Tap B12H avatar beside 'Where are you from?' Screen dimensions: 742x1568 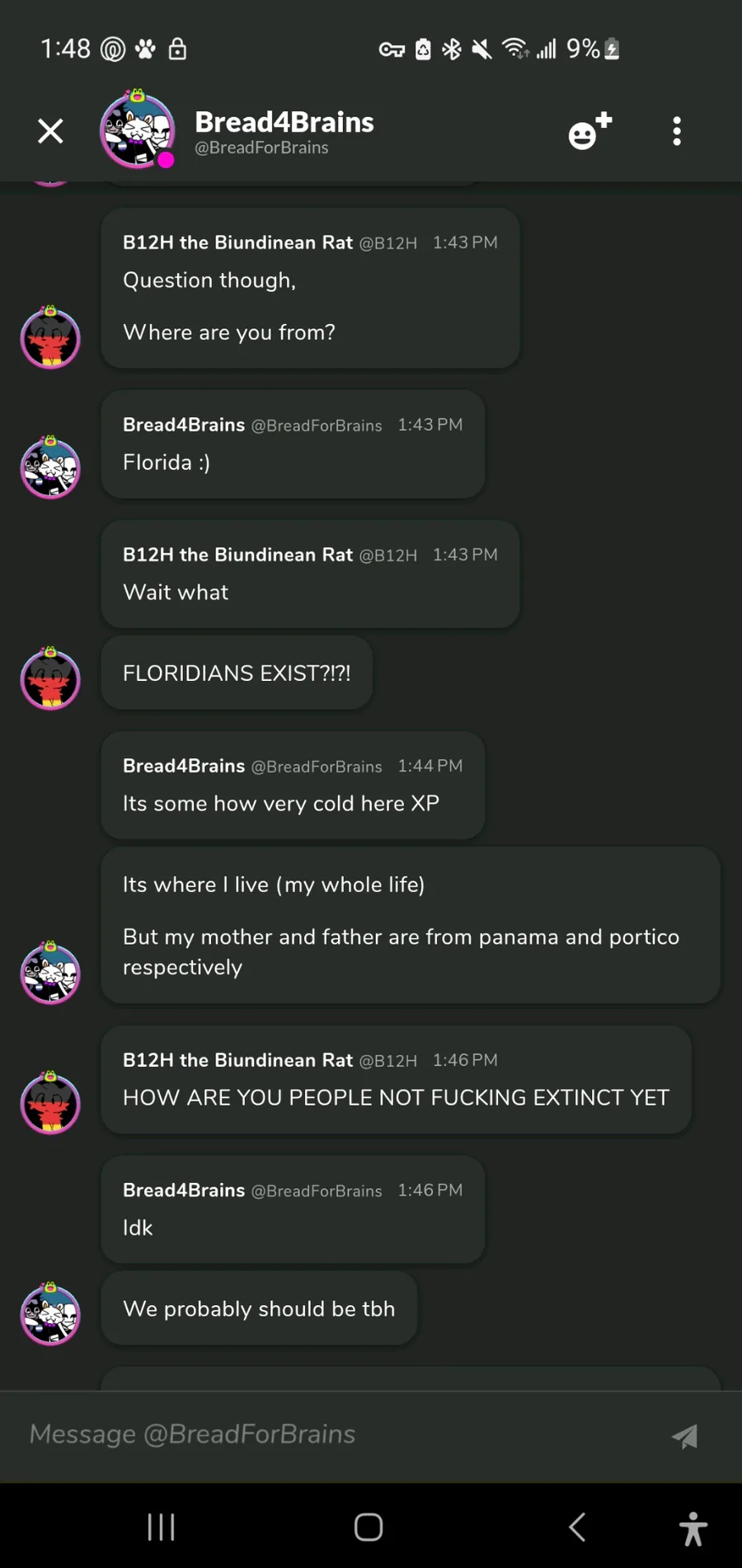click(x=50, y=336)
